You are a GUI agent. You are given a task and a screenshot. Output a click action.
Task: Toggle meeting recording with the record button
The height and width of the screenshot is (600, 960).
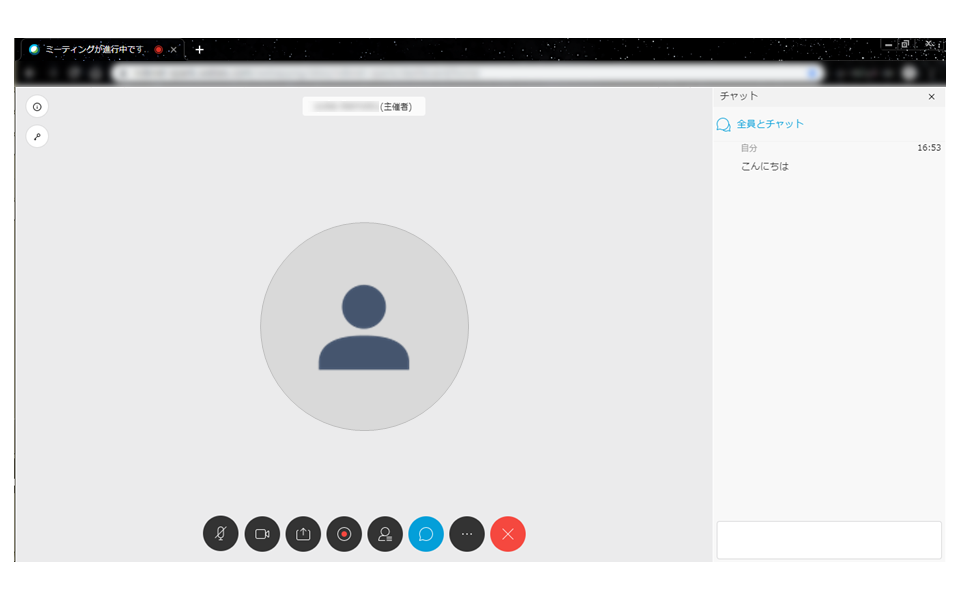tap(344, 534)
